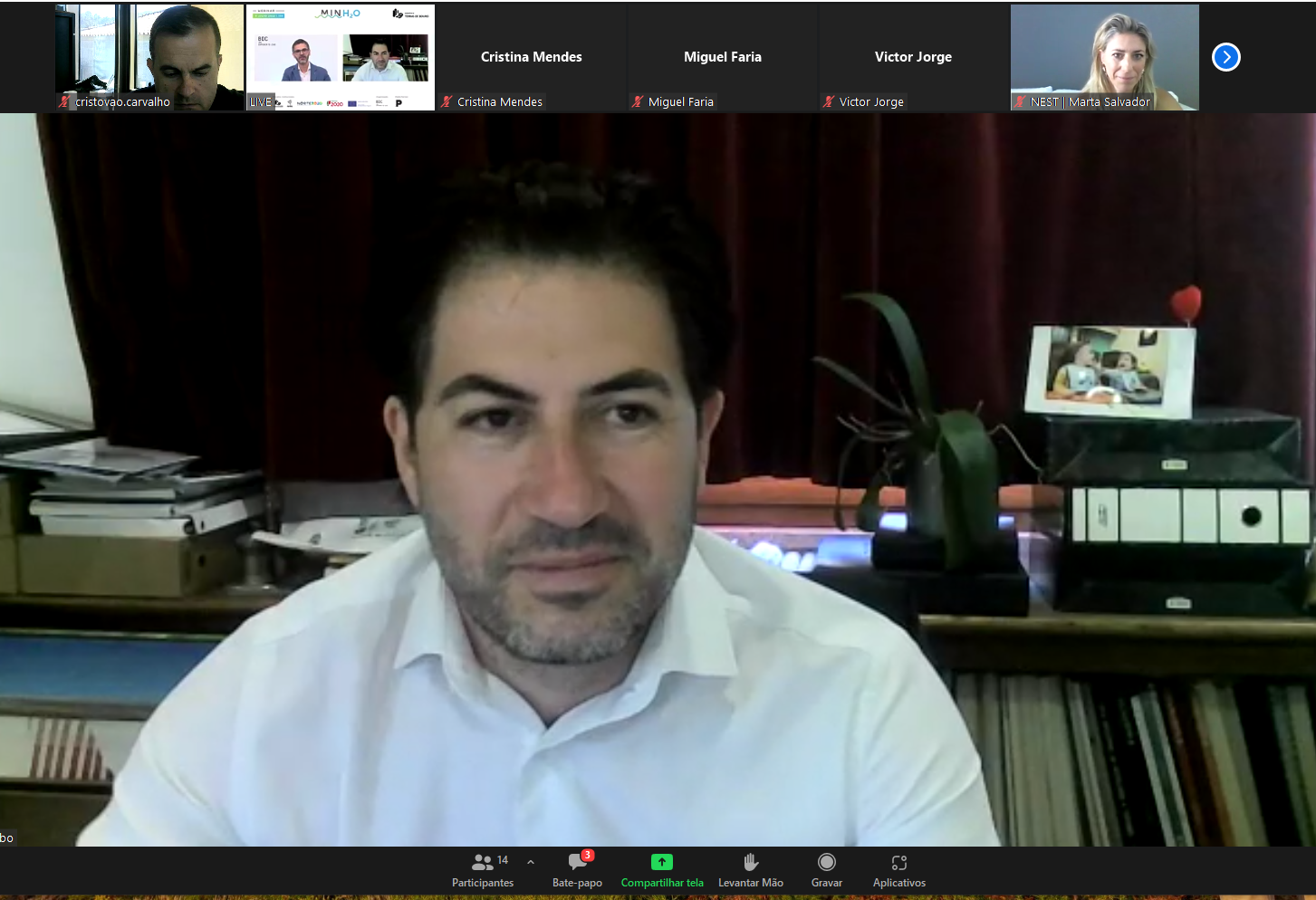1316x900 pixels.
Task: Click the Compartilhar tela label
Action: tap(662, 883)
